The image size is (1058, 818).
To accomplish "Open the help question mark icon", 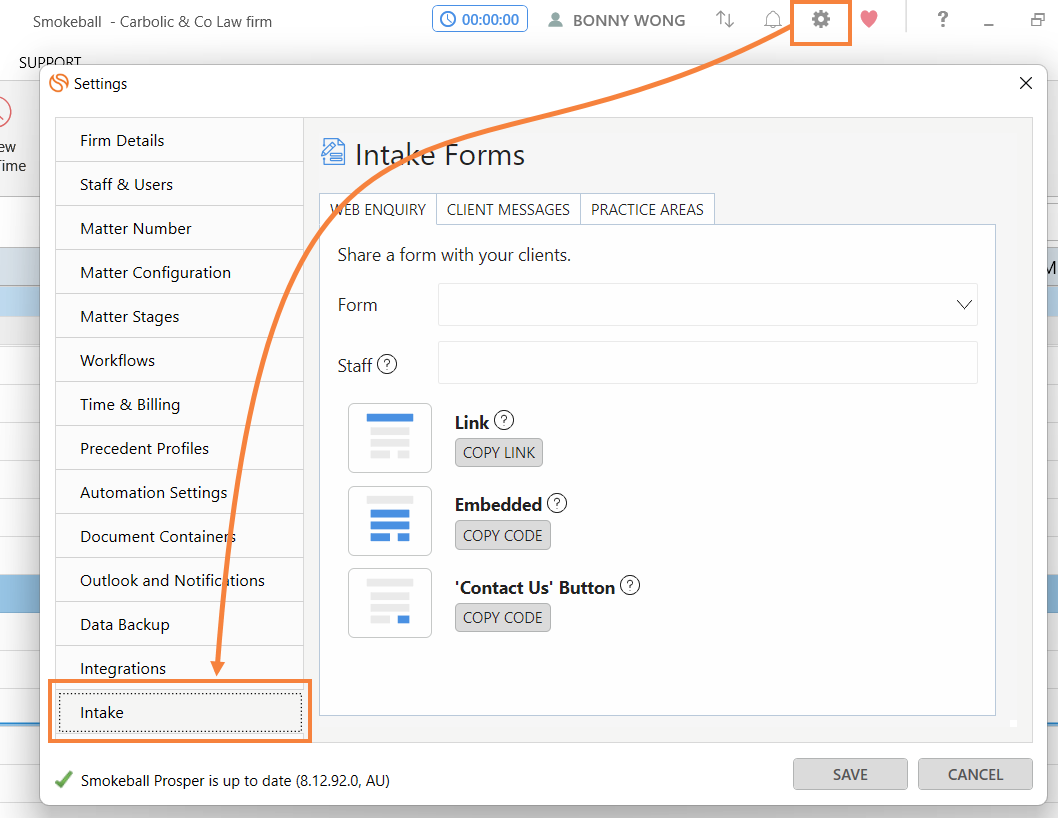I will (x=943, y=20).
